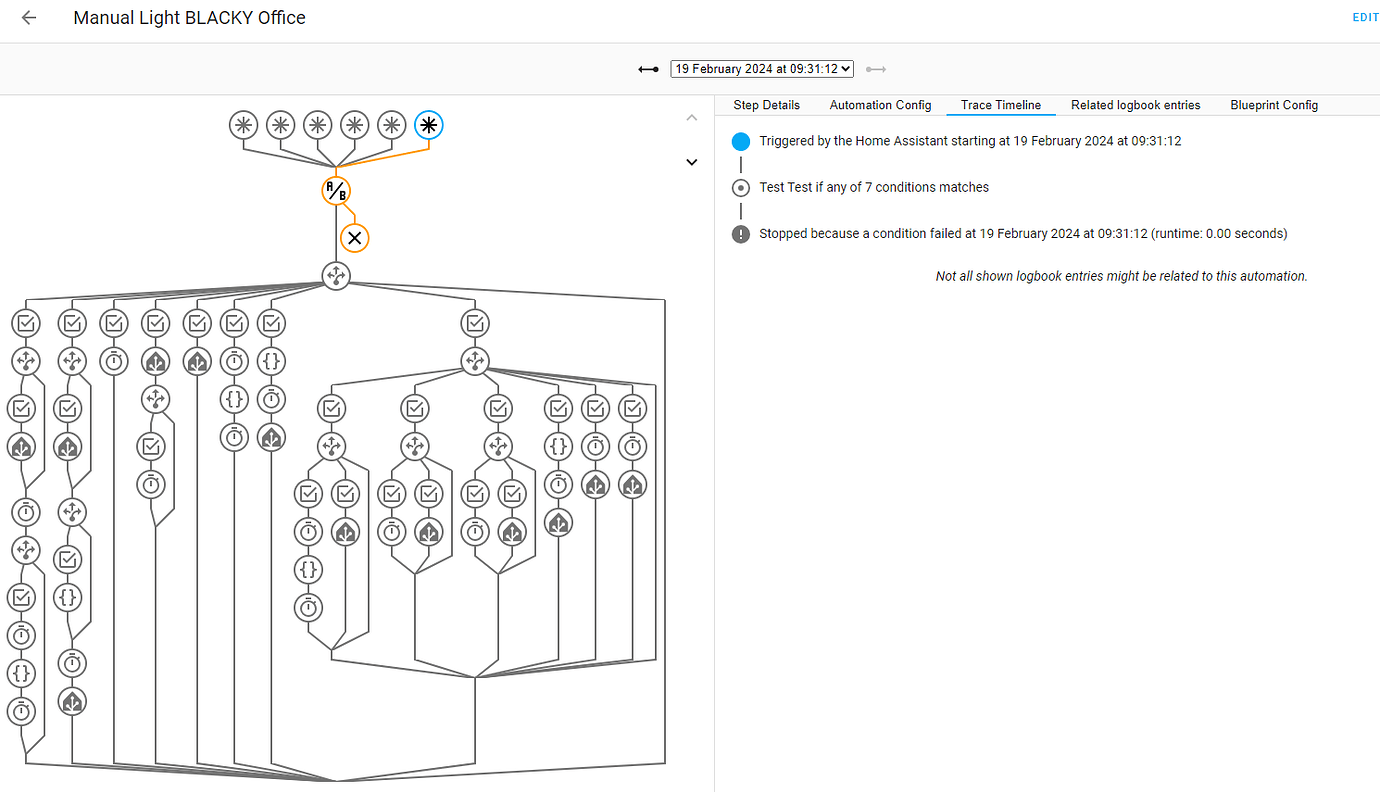Collapse the graph with the up chevron

point(691,117)
